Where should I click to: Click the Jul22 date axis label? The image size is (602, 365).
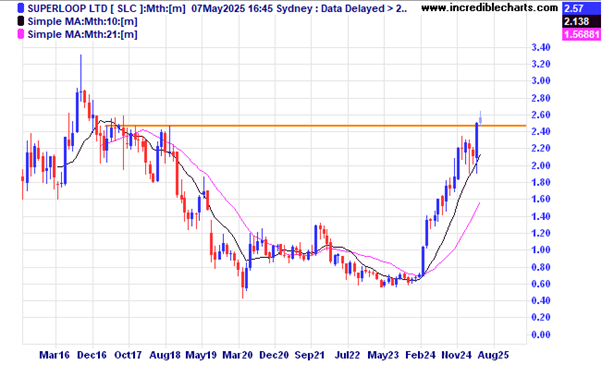347,355
